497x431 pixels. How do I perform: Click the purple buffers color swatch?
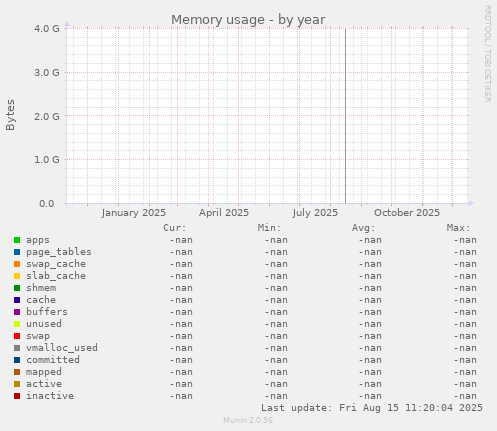tap(17, 312)
